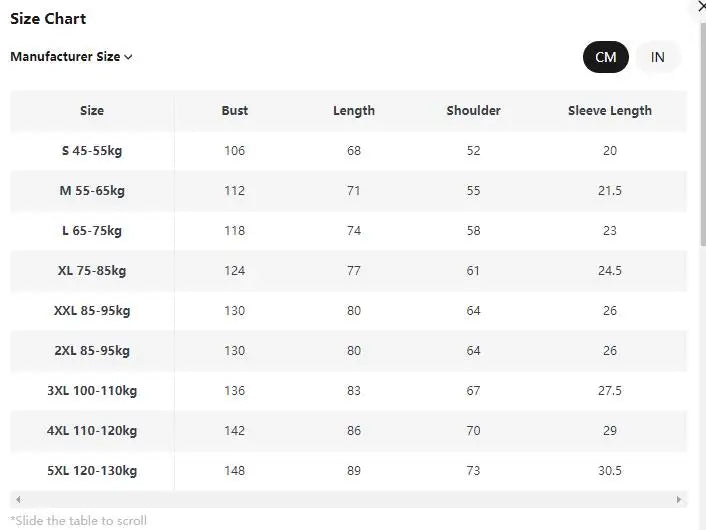This screenshot has width=706, height=530.
Task: Click the horizontal table scrollbar track
Action: pyautogui.click(x=348, y=499)
